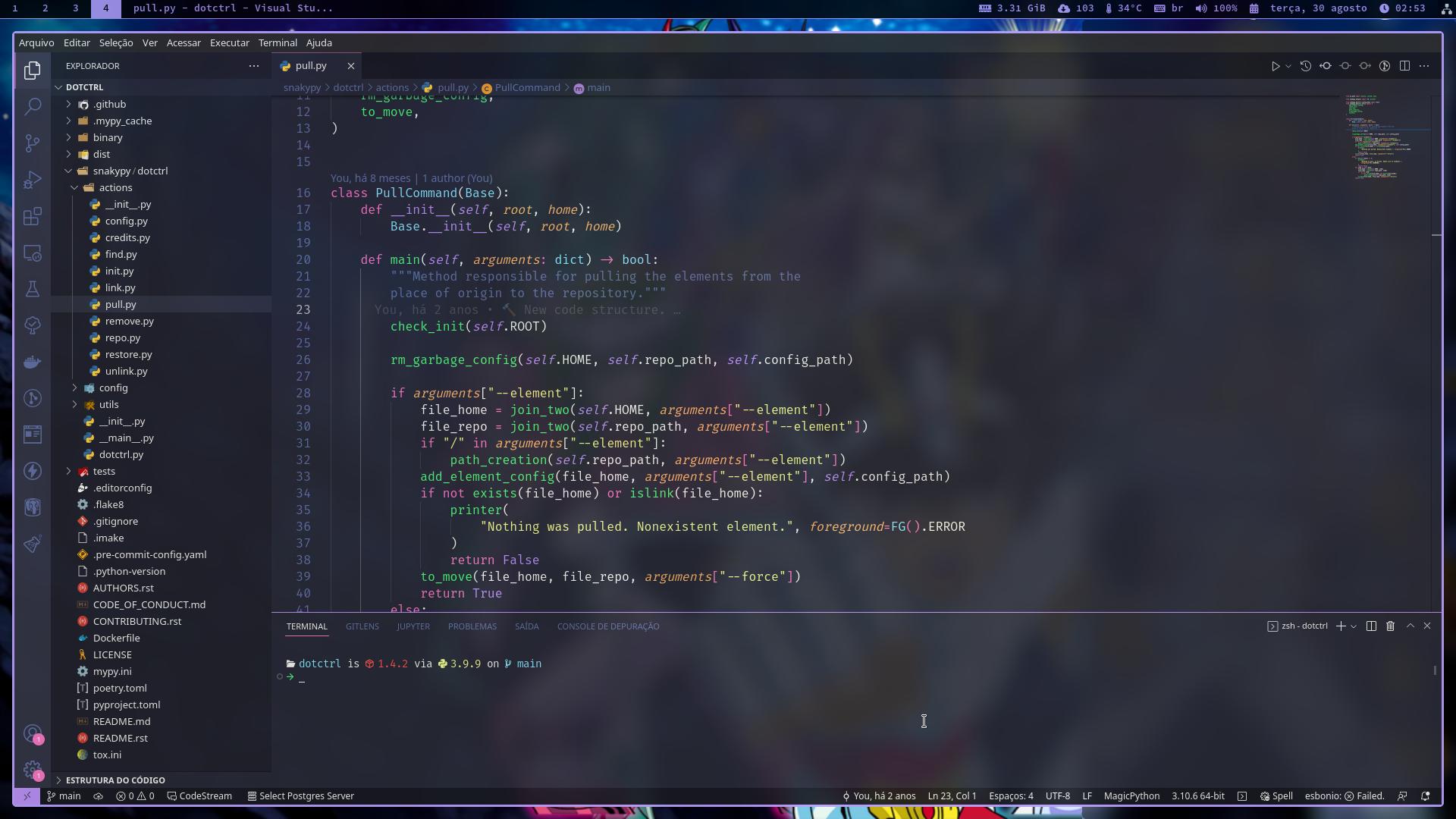
Task: Maximize the terminal panel size
Action: click(x=1410, y=626)
